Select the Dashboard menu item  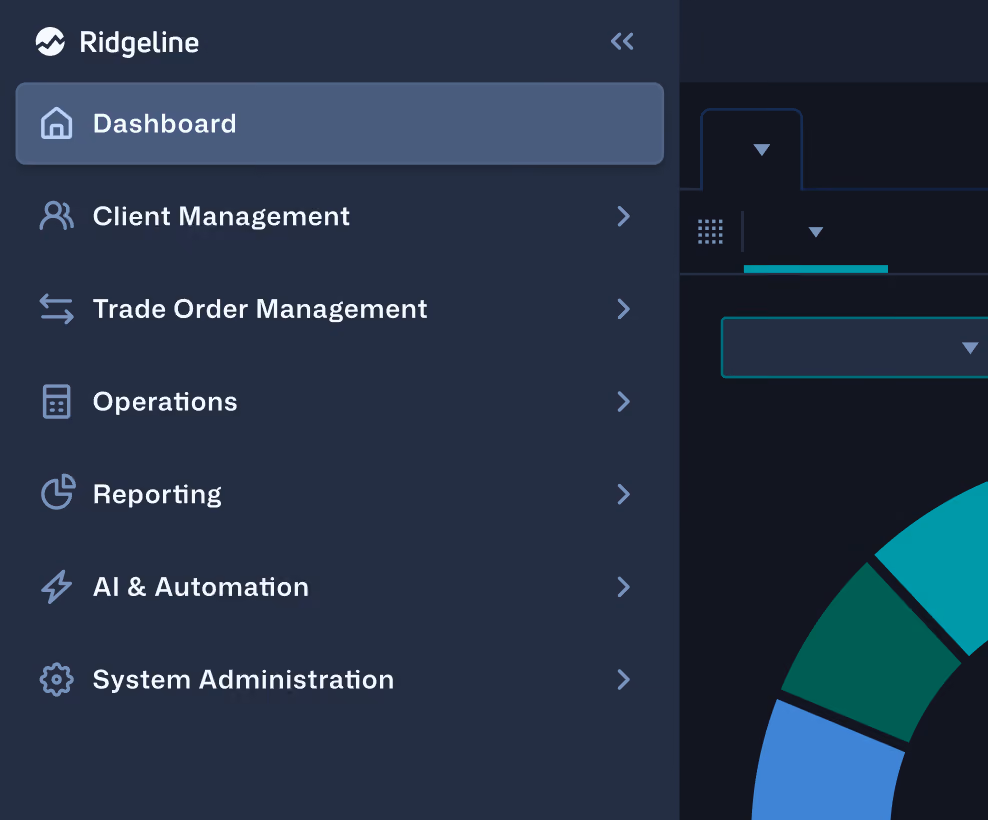[x=340, y=124]
